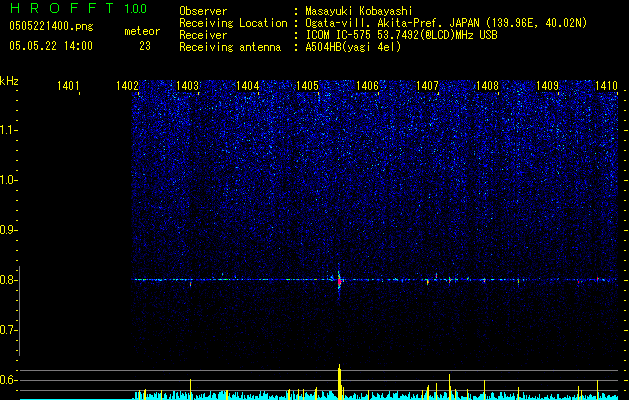The width and height of the screenshot is (629, 400).
Task: Click the 0.9 kHz axis label
Action: (7, 230)
